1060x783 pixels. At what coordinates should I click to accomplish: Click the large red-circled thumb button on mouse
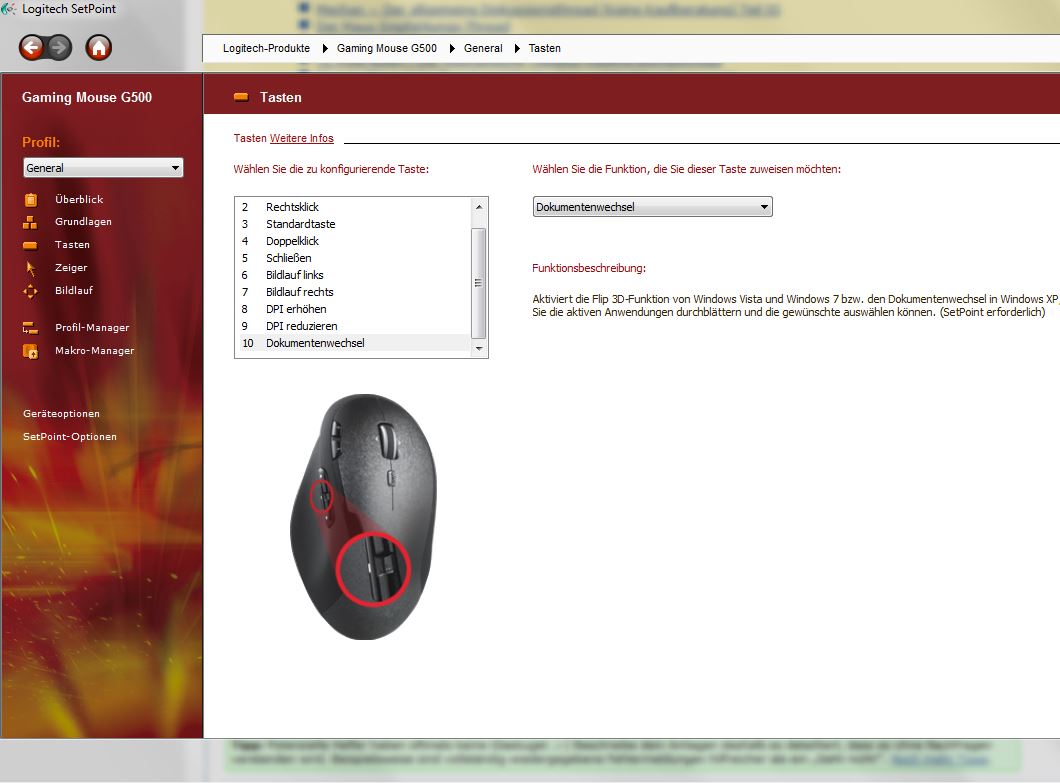coord(373,567)
